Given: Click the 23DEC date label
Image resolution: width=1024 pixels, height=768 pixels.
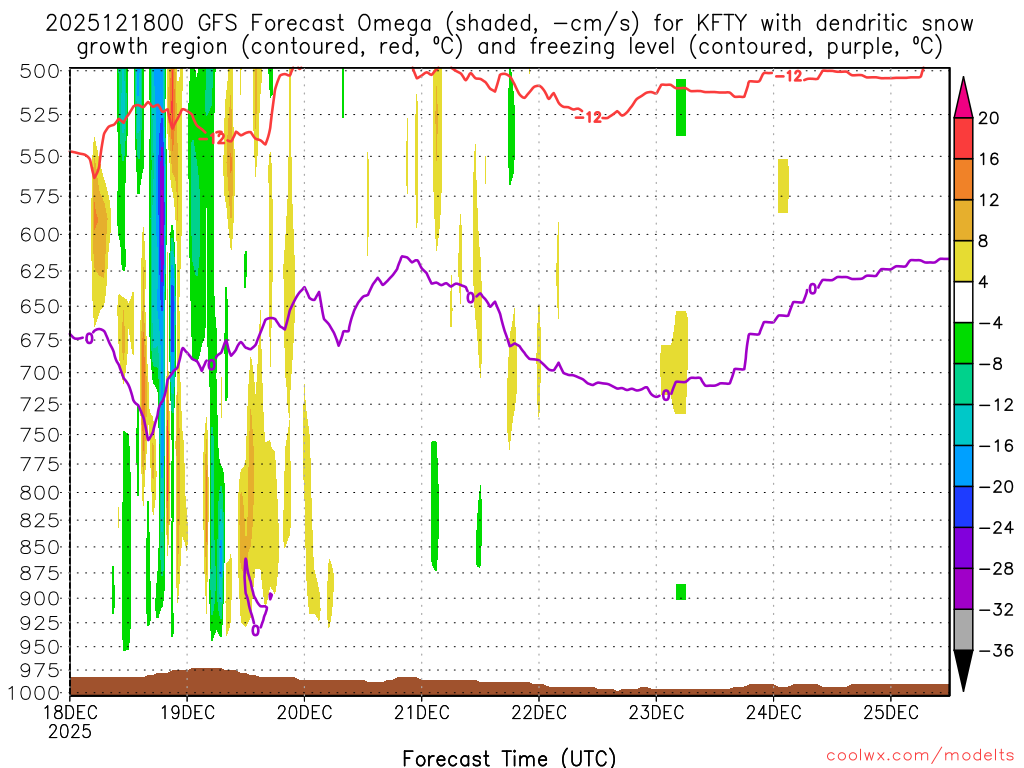Looking at the screenshot, I should 656,712.
